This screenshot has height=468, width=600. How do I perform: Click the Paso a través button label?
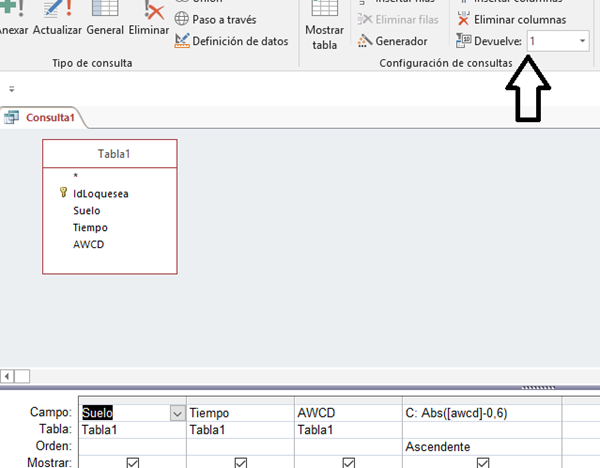click(224, 20)
